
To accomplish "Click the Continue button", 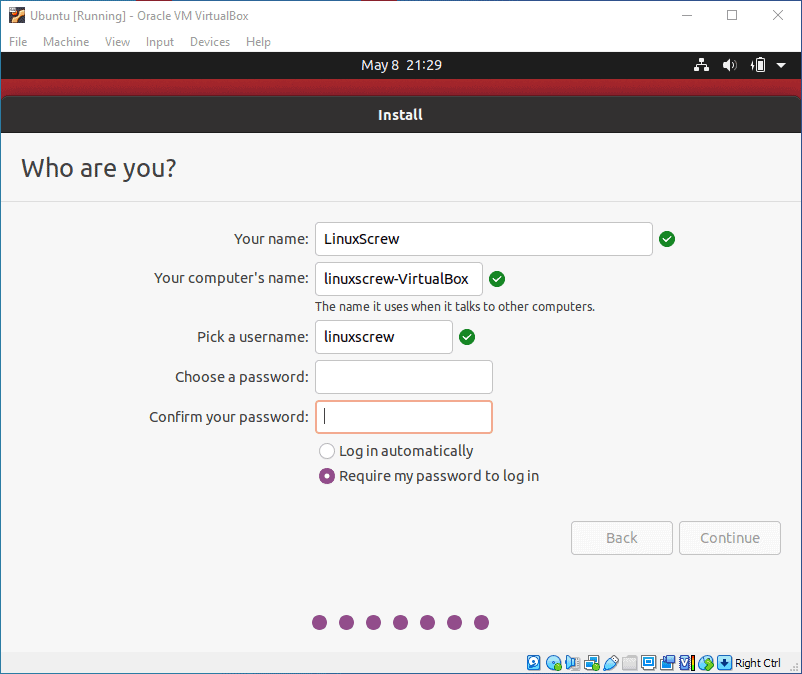I will [729, 538].
